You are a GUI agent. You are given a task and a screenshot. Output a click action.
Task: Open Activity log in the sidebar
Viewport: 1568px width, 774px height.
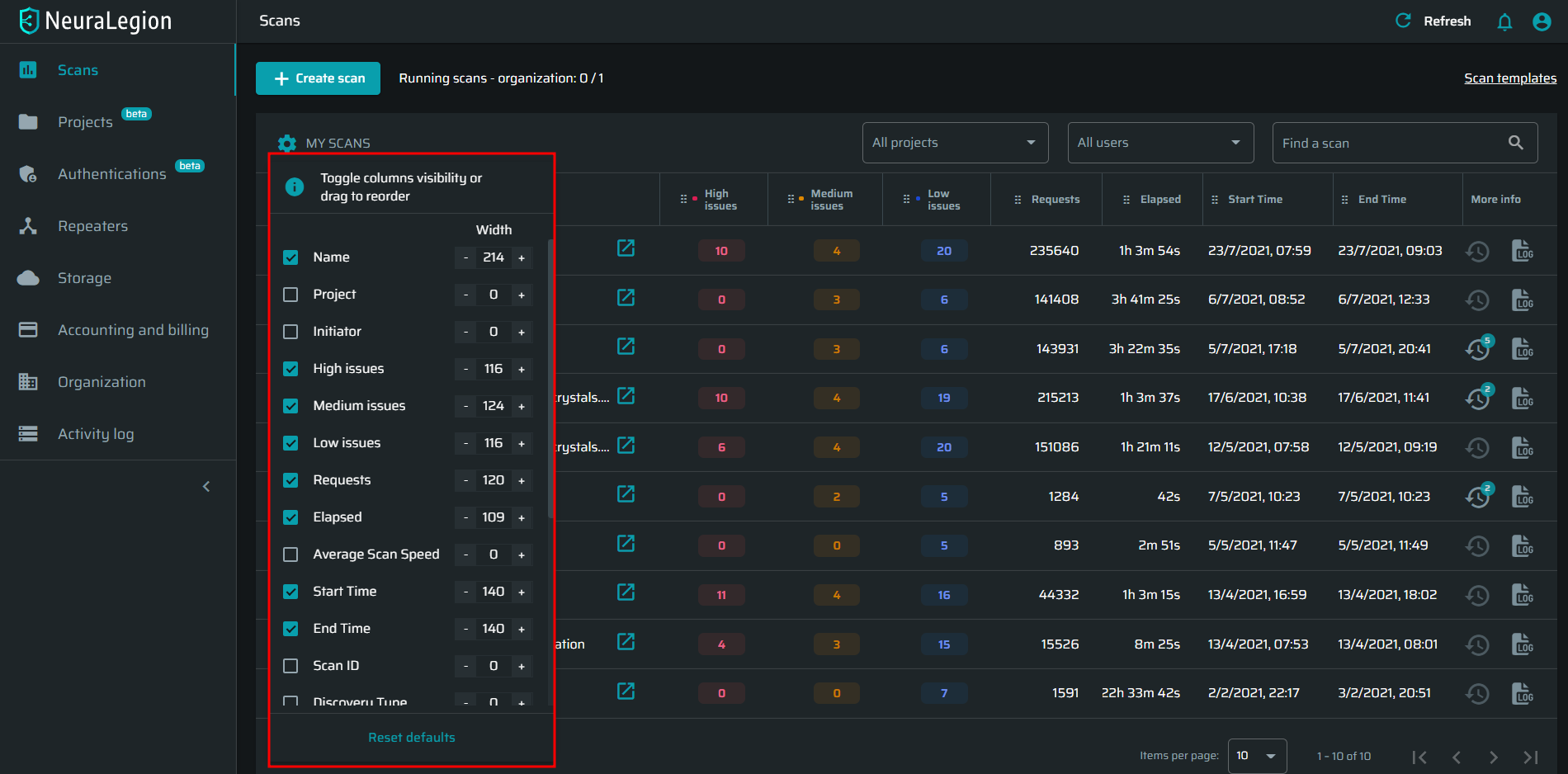click(x=117, y=434)
